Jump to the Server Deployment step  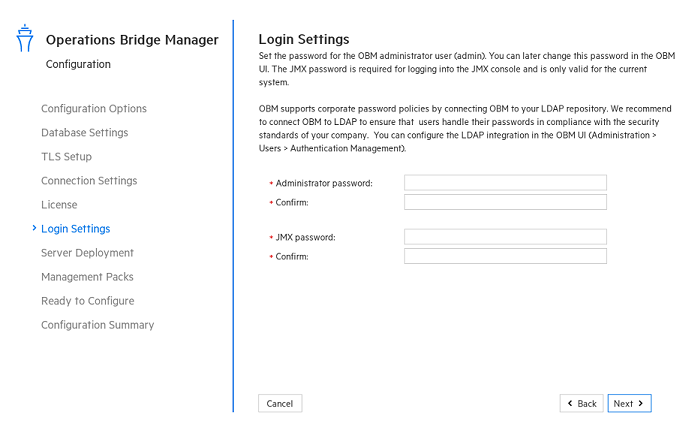tap(87, 253)
